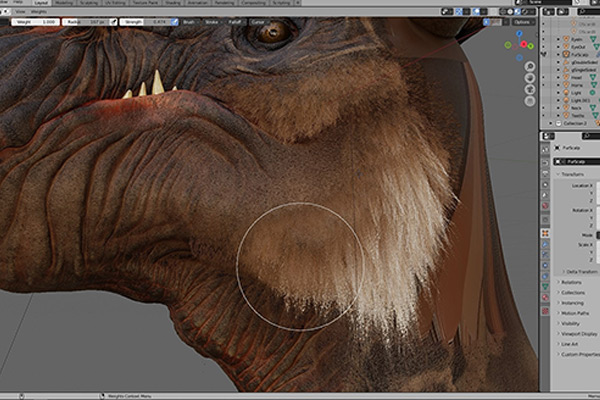
Task: Select the Teeth object in outliner
Action: (x=578, y=116)
